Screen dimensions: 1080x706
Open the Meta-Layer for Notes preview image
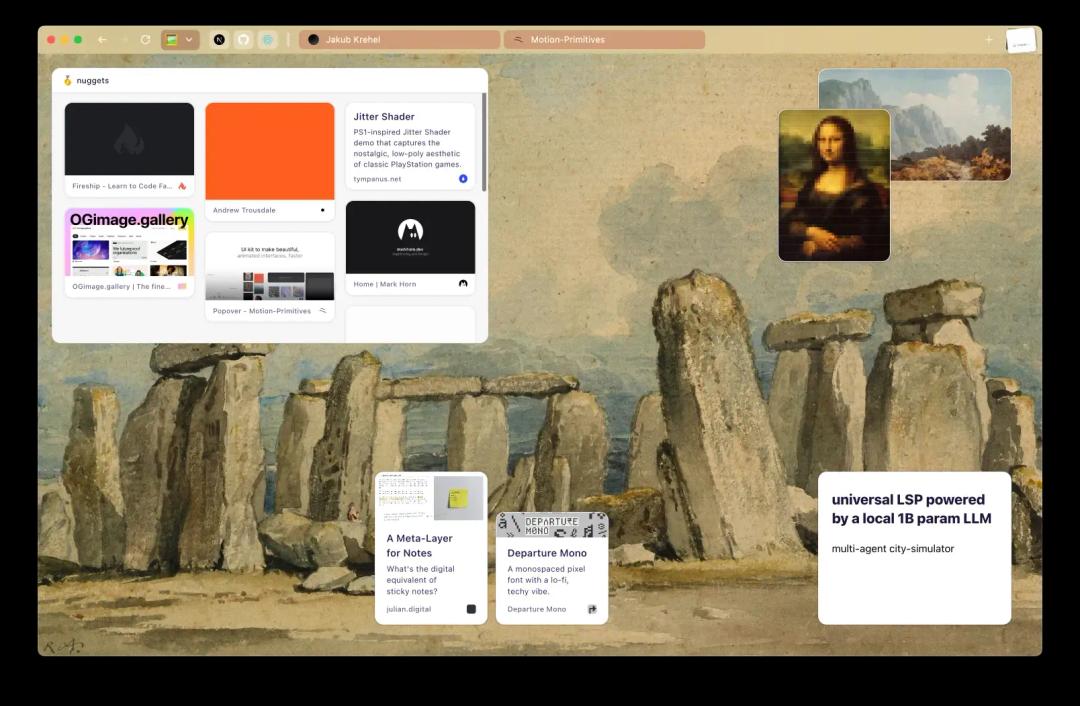click(x=431, y=497)
